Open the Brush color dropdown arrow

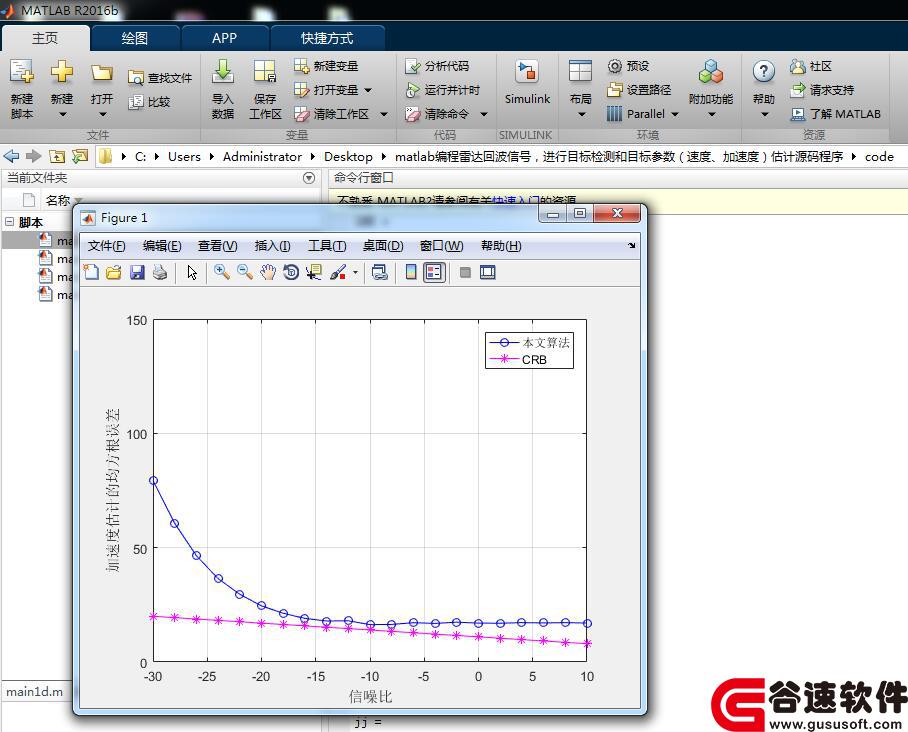355,272
